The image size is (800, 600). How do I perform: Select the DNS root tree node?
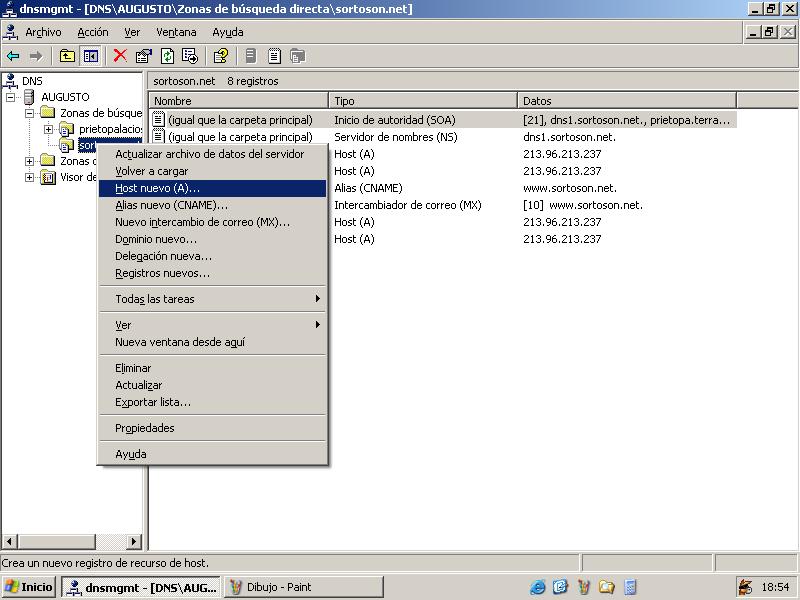(x=32, y=81)
